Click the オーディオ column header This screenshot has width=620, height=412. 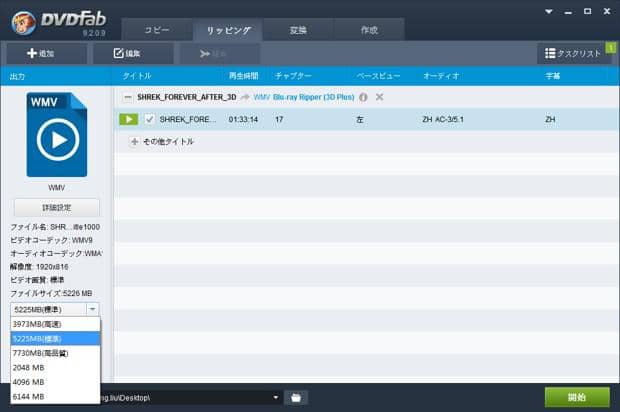[441, 76]
